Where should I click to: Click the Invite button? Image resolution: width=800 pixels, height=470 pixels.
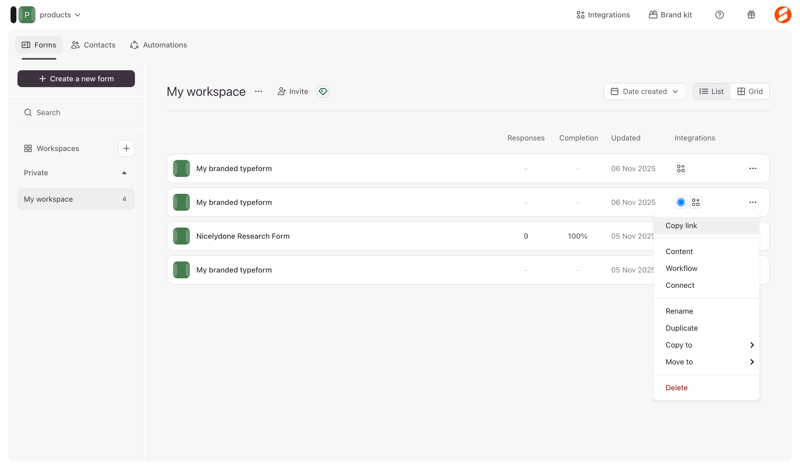pos(293,91)
